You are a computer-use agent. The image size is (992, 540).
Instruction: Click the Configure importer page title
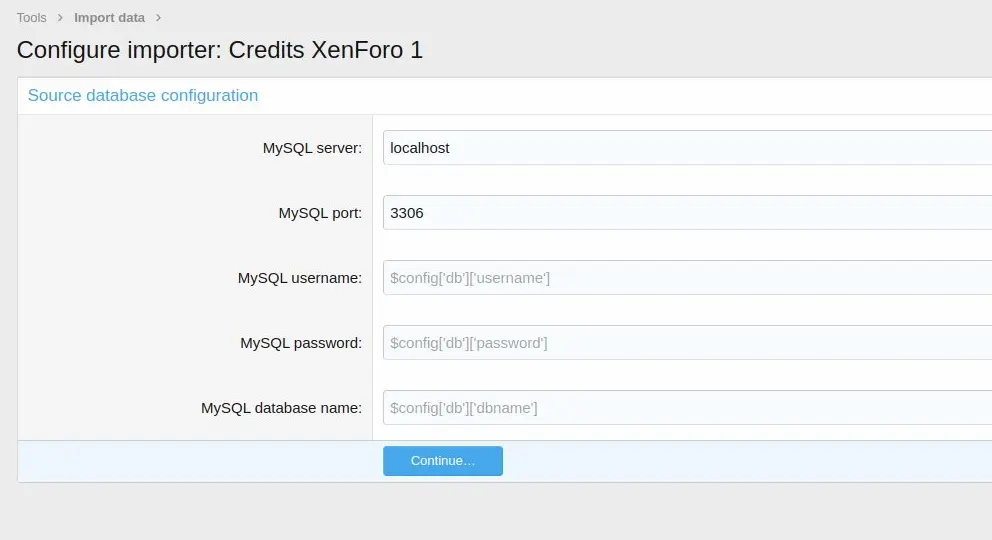coord(220,50)
